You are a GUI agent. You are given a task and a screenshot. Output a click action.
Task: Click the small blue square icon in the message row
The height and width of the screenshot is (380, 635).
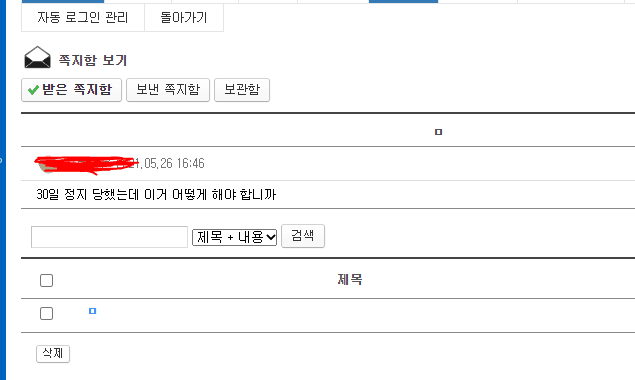[92, 311]
